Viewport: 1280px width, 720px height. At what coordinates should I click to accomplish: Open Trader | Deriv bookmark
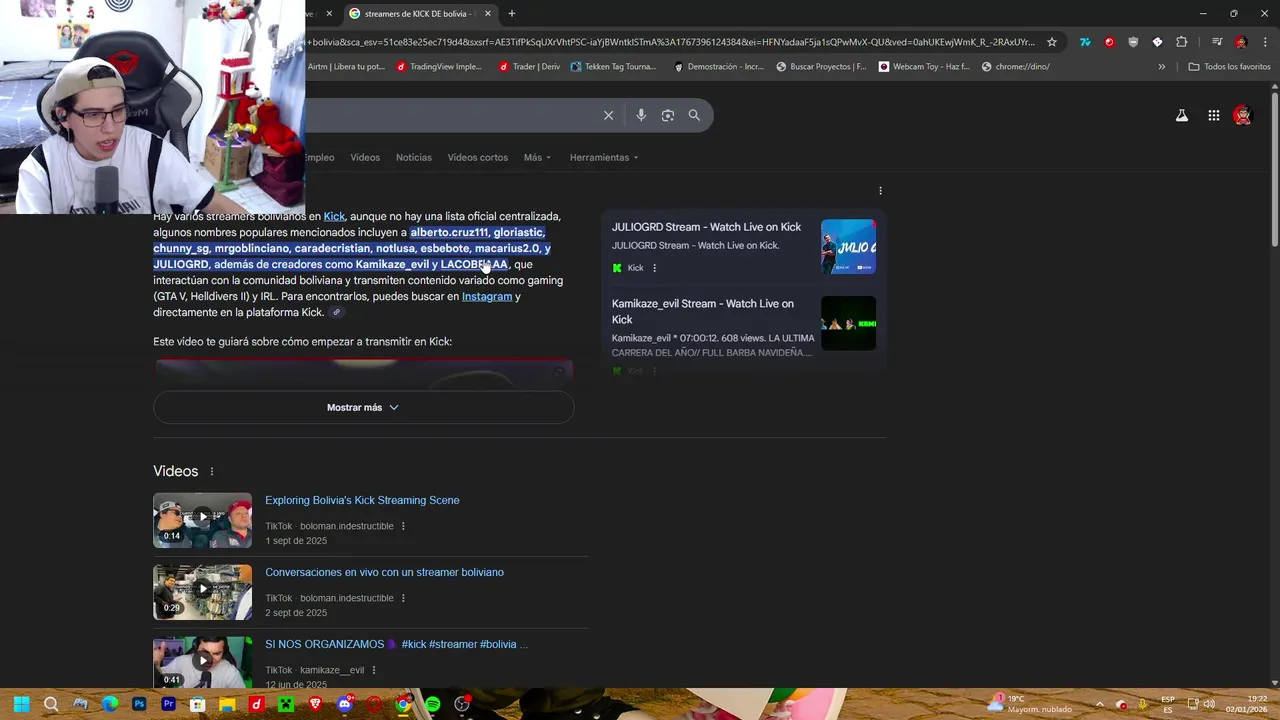pos(529,67)
